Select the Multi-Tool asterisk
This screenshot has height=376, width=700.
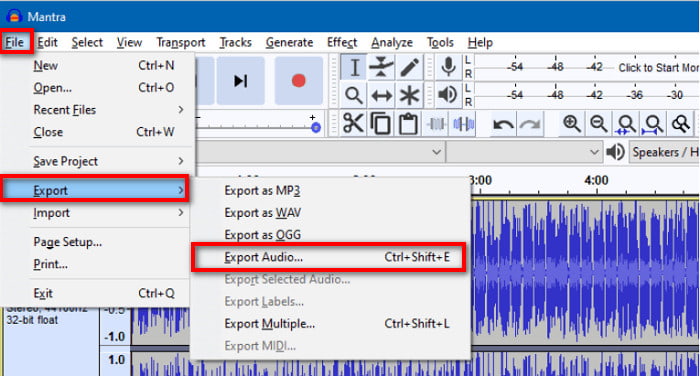point(409,95)
